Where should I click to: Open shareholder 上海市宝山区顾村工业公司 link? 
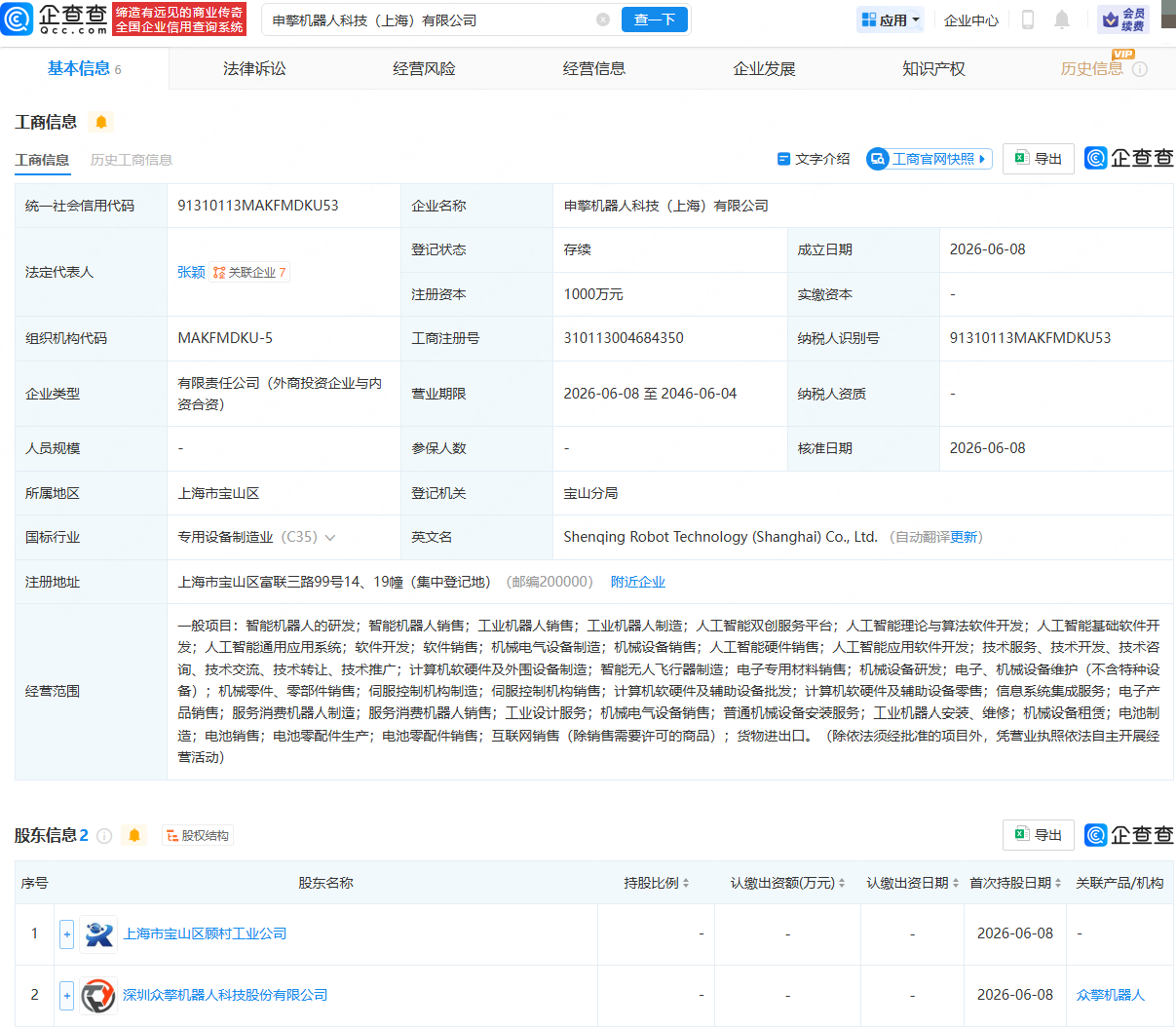pyautogui.click(x=205, y=933)
